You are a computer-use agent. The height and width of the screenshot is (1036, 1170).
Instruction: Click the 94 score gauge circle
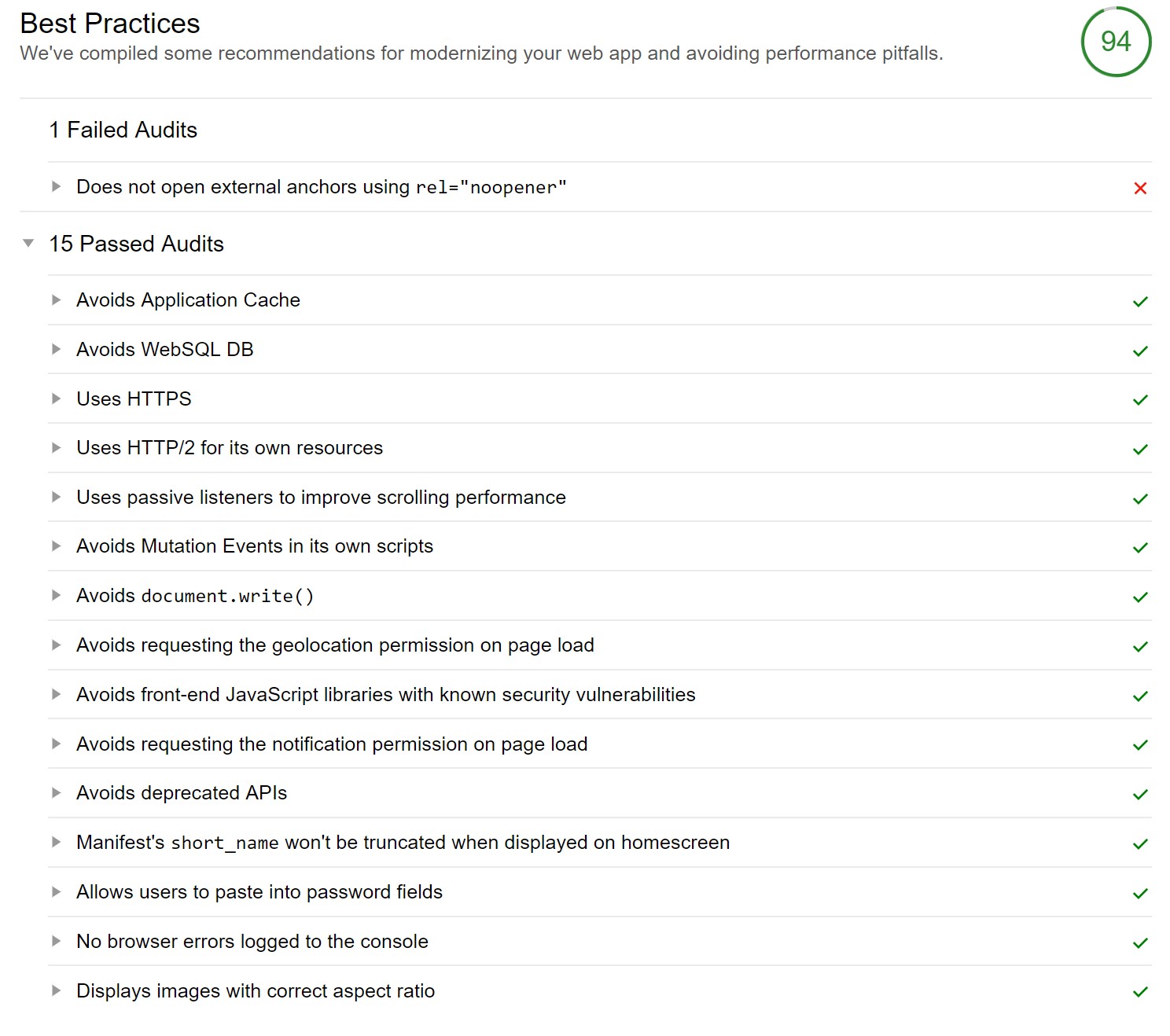[1116, 42]
